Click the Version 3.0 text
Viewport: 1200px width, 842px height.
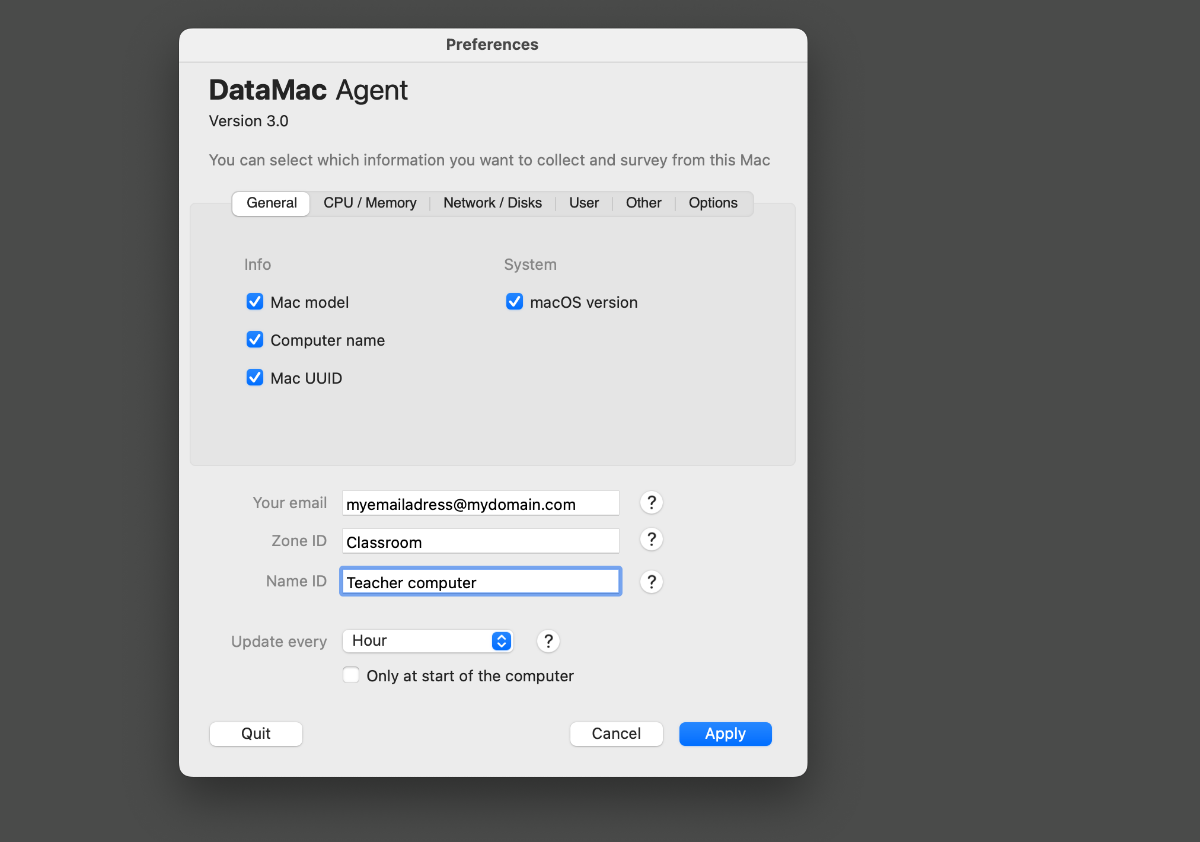coord(249,121)
